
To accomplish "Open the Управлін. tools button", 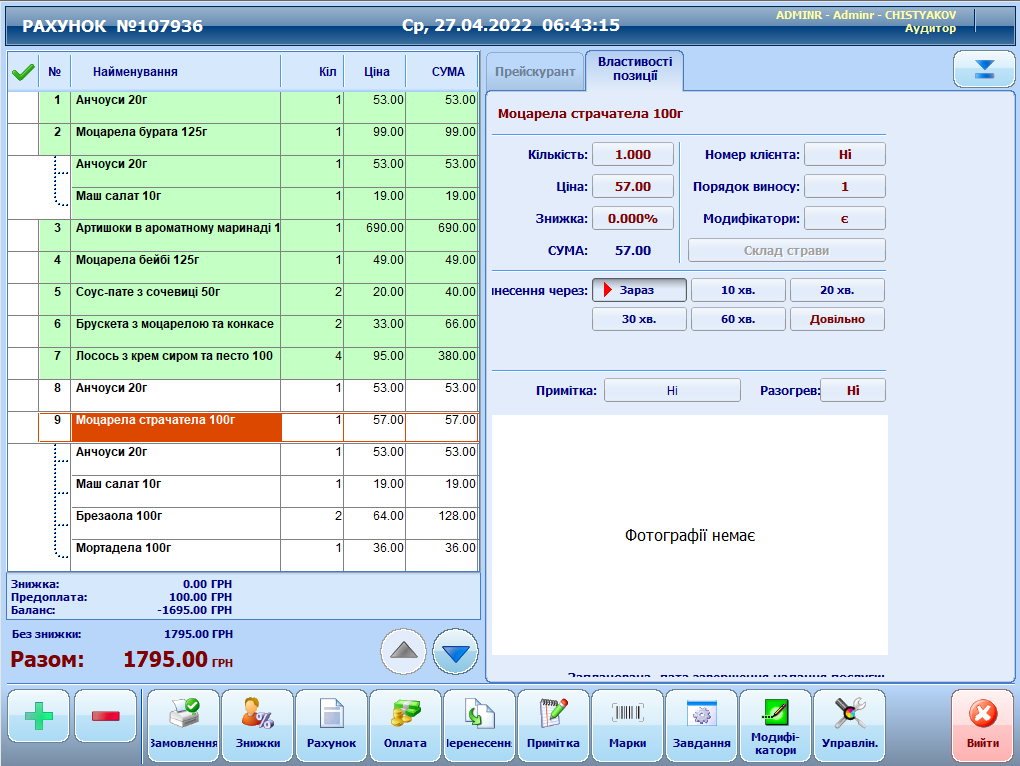I will click(849, 725).
